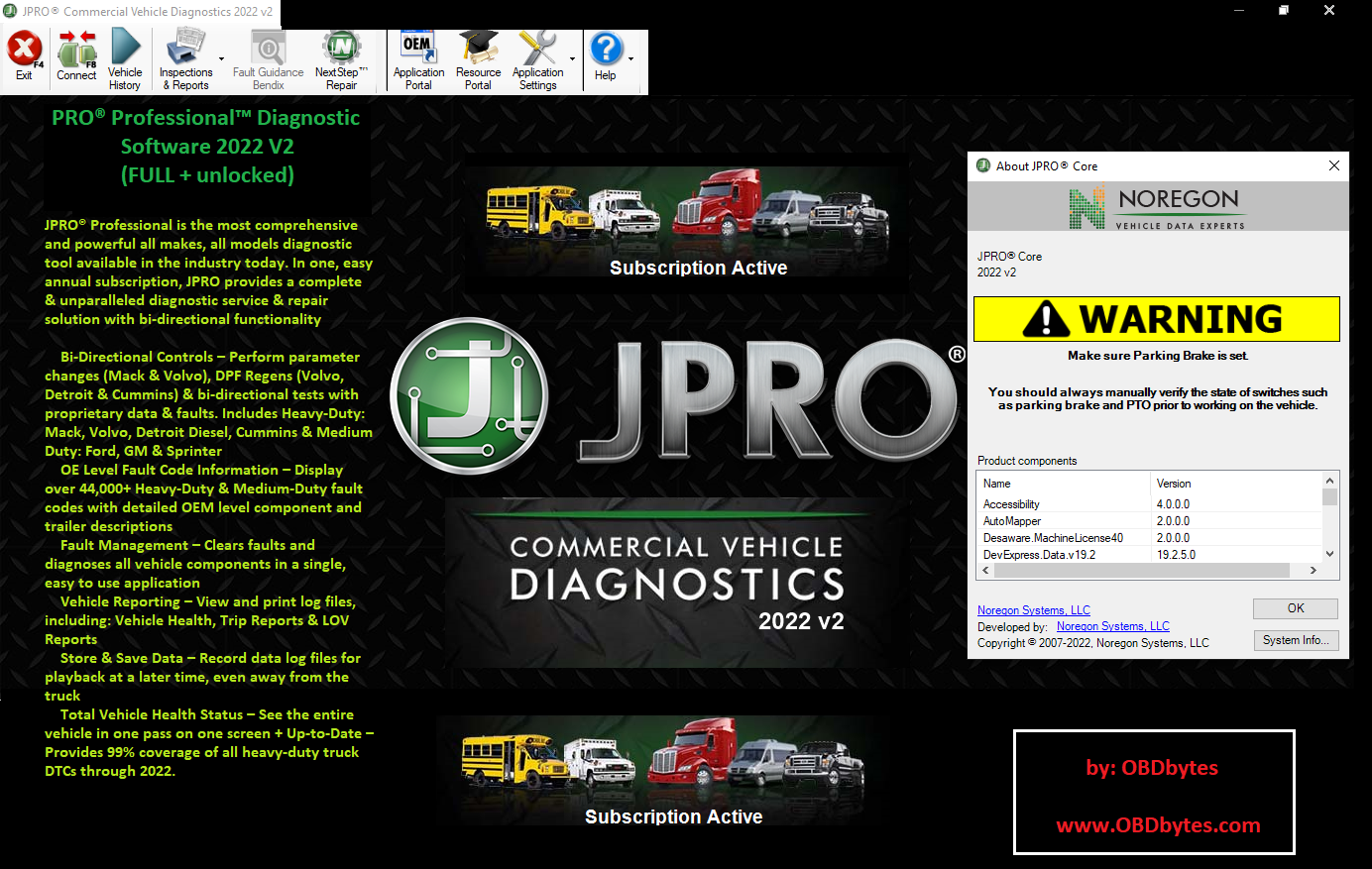Click the component list's scroll down arrow
The height and width of the screenshot is (869, 1372).
click(x=1330, y=555)
